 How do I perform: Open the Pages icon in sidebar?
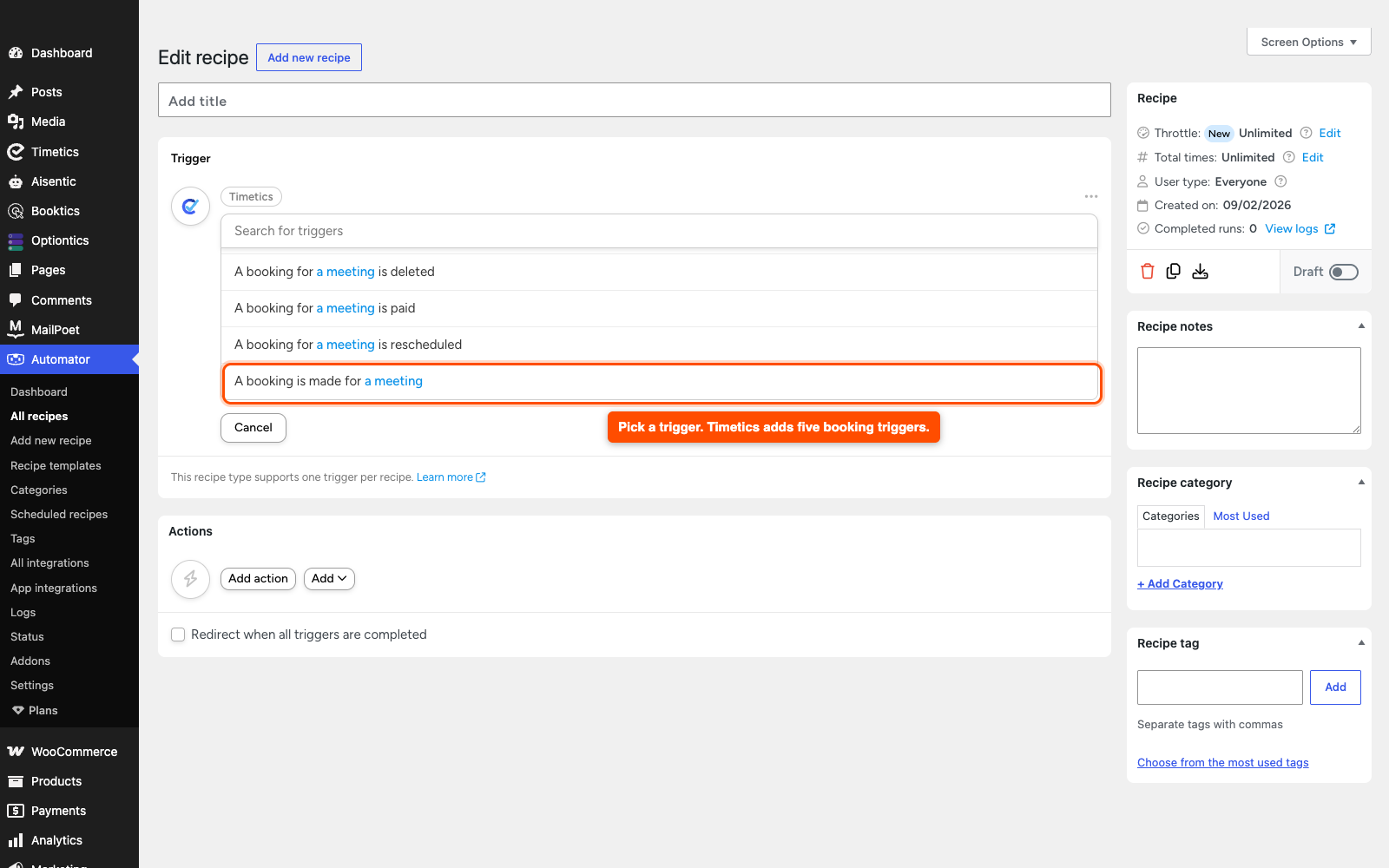(16, 270)
